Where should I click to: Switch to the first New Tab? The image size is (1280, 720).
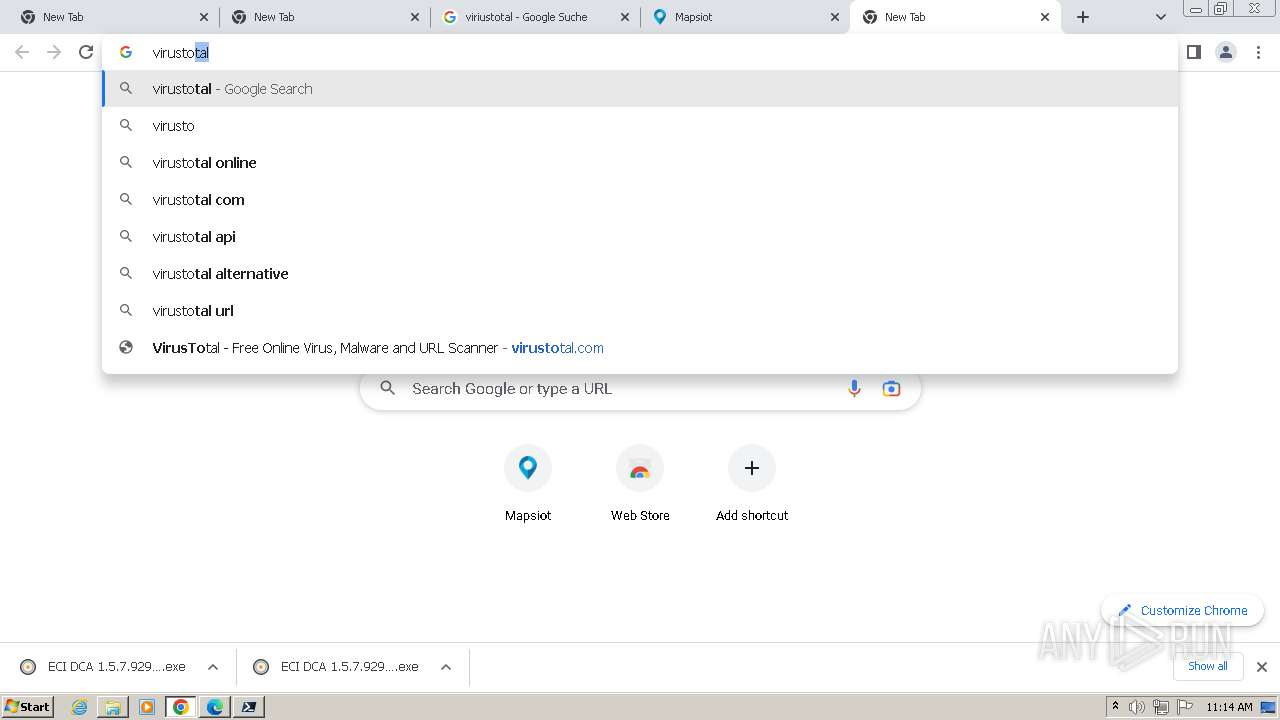(114, 17)
